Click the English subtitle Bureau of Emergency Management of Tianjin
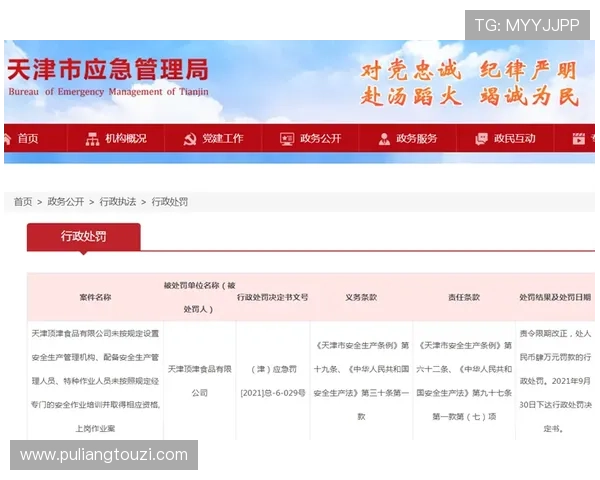The height and width of the screenshot is (480, 600). click(x=108, y=92)
